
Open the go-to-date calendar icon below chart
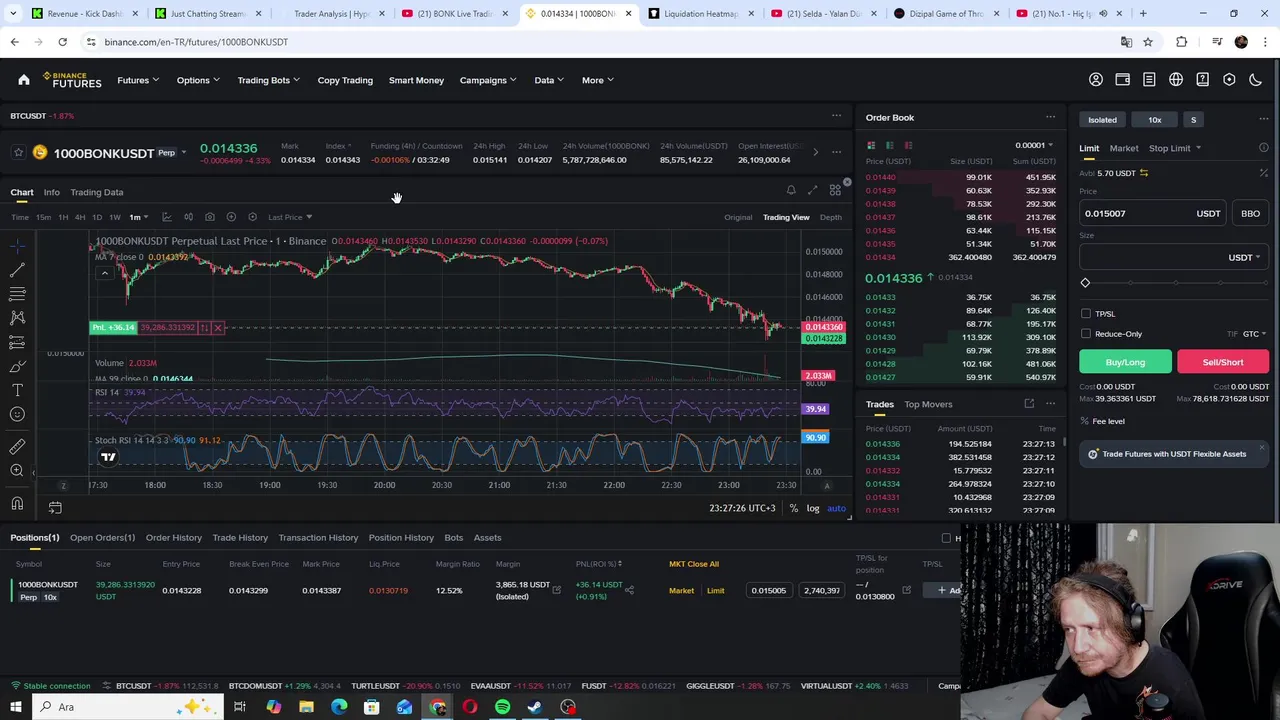55,508
